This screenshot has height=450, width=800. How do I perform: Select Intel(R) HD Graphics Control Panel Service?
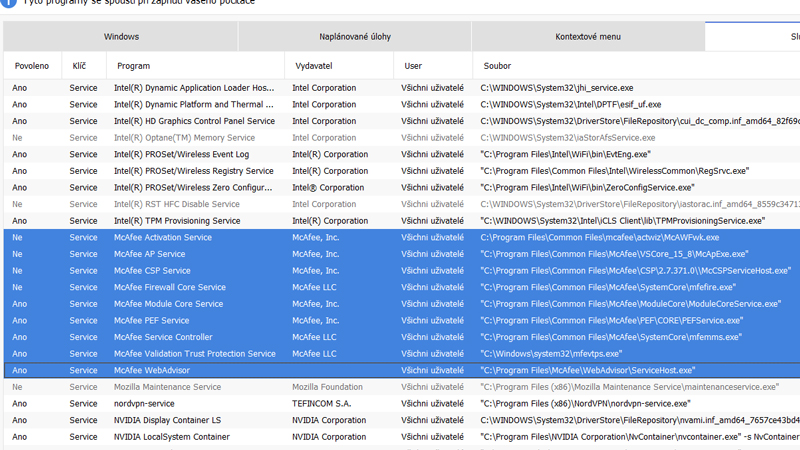(402, 121)
